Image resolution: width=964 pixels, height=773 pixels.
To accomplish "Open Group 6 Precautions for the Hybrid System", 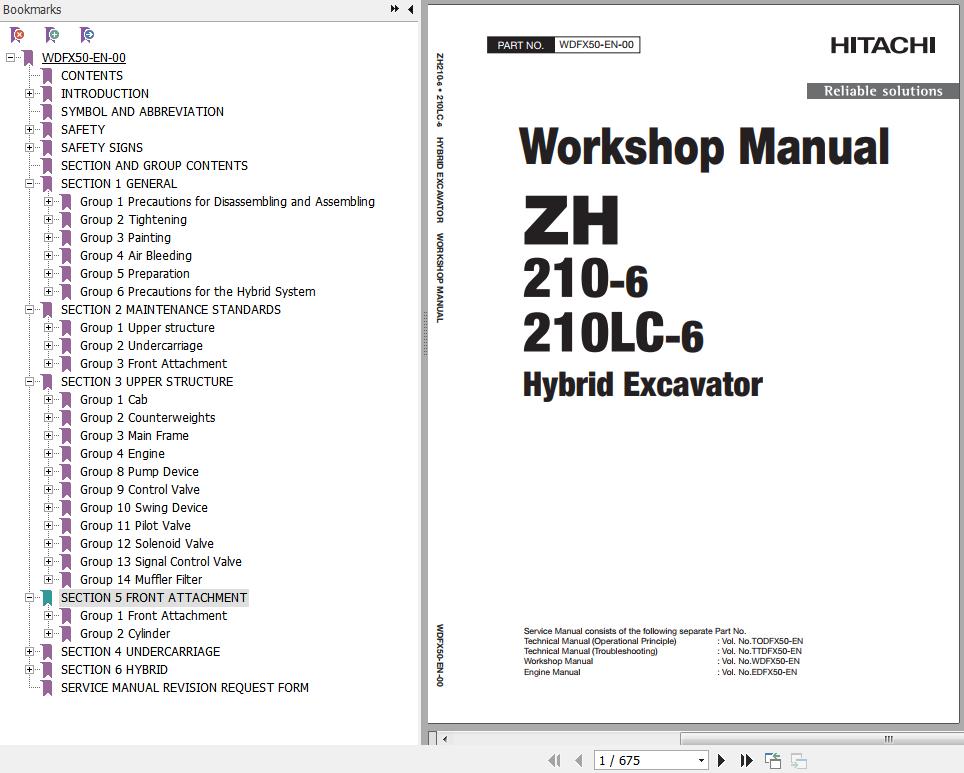I will pos(197,292).
